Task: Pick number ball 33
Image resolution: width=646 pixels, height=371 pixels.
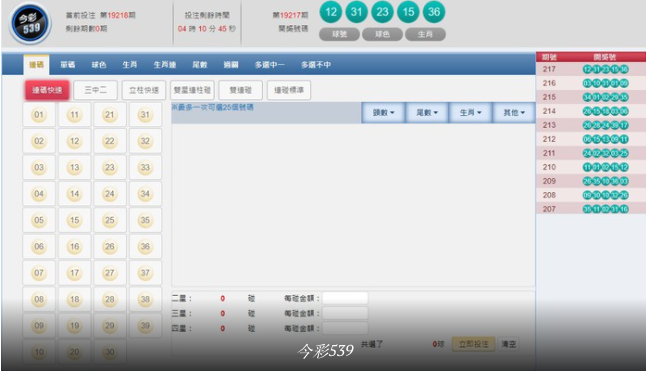Action: coord(145,167)
